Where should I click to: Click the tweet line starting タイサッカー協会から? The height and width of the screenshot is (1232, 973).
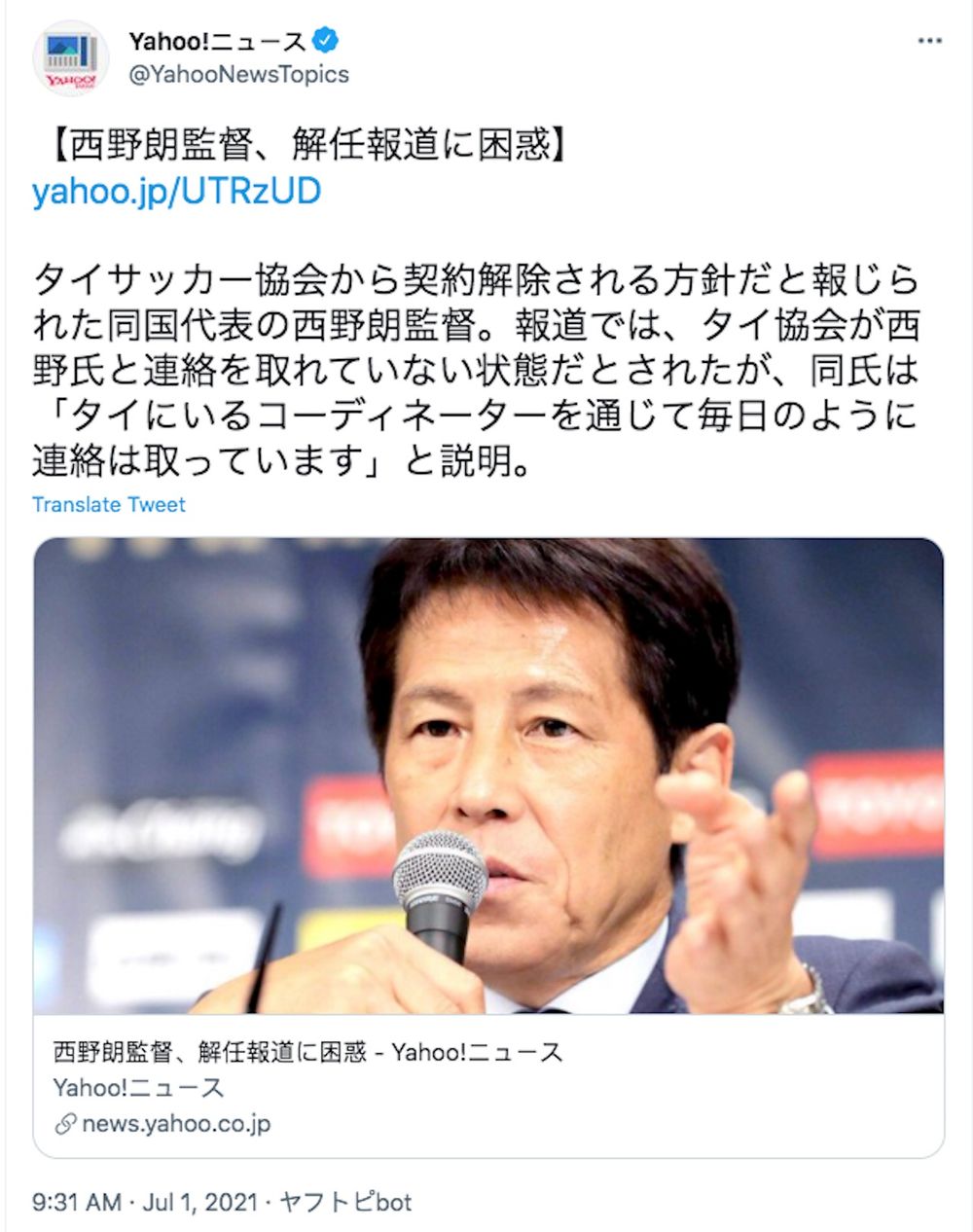[x=476, y=280]
